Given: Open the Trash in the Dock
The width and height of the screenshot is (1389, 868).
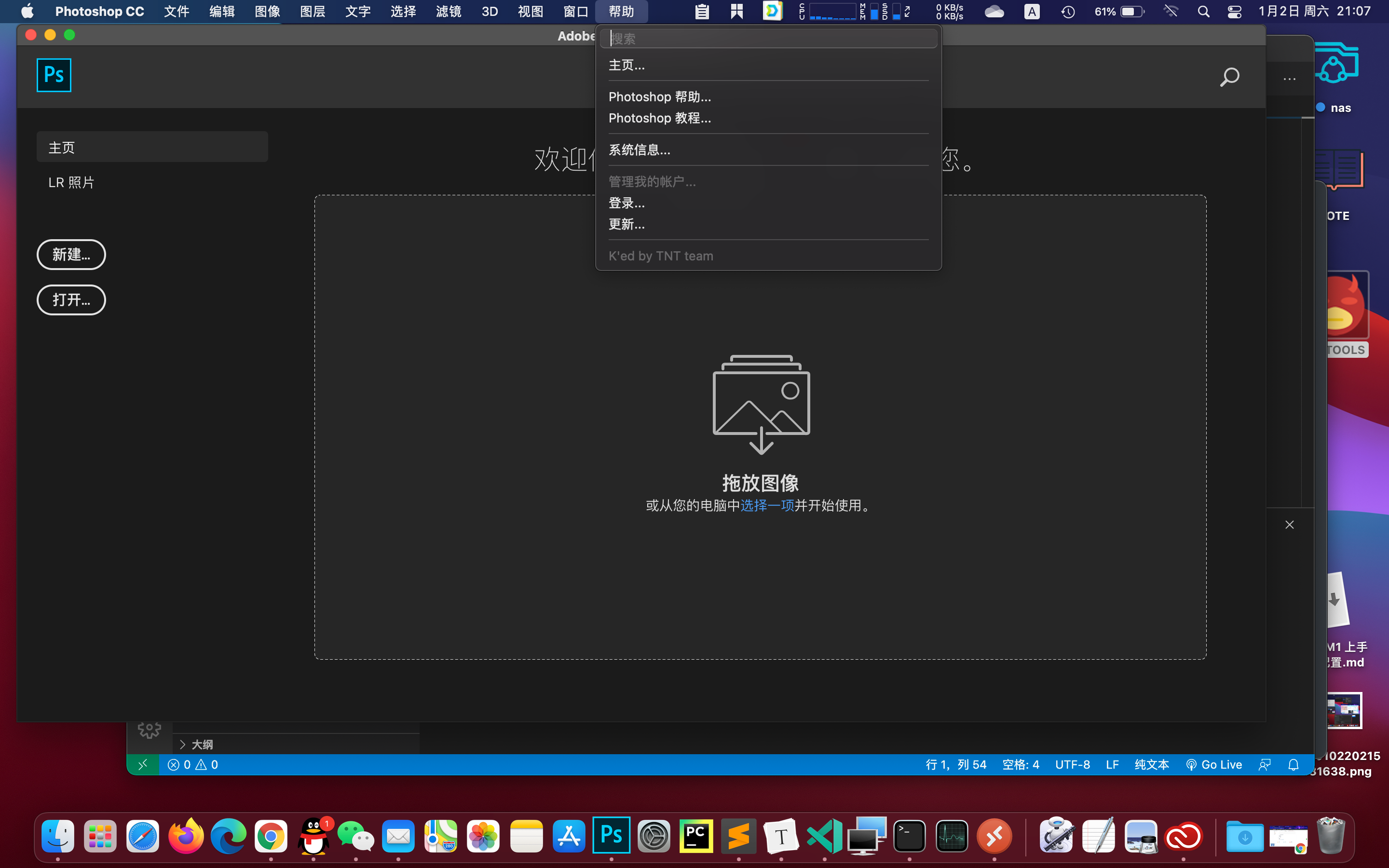Looking at the screenshot, I should 1331,836.
